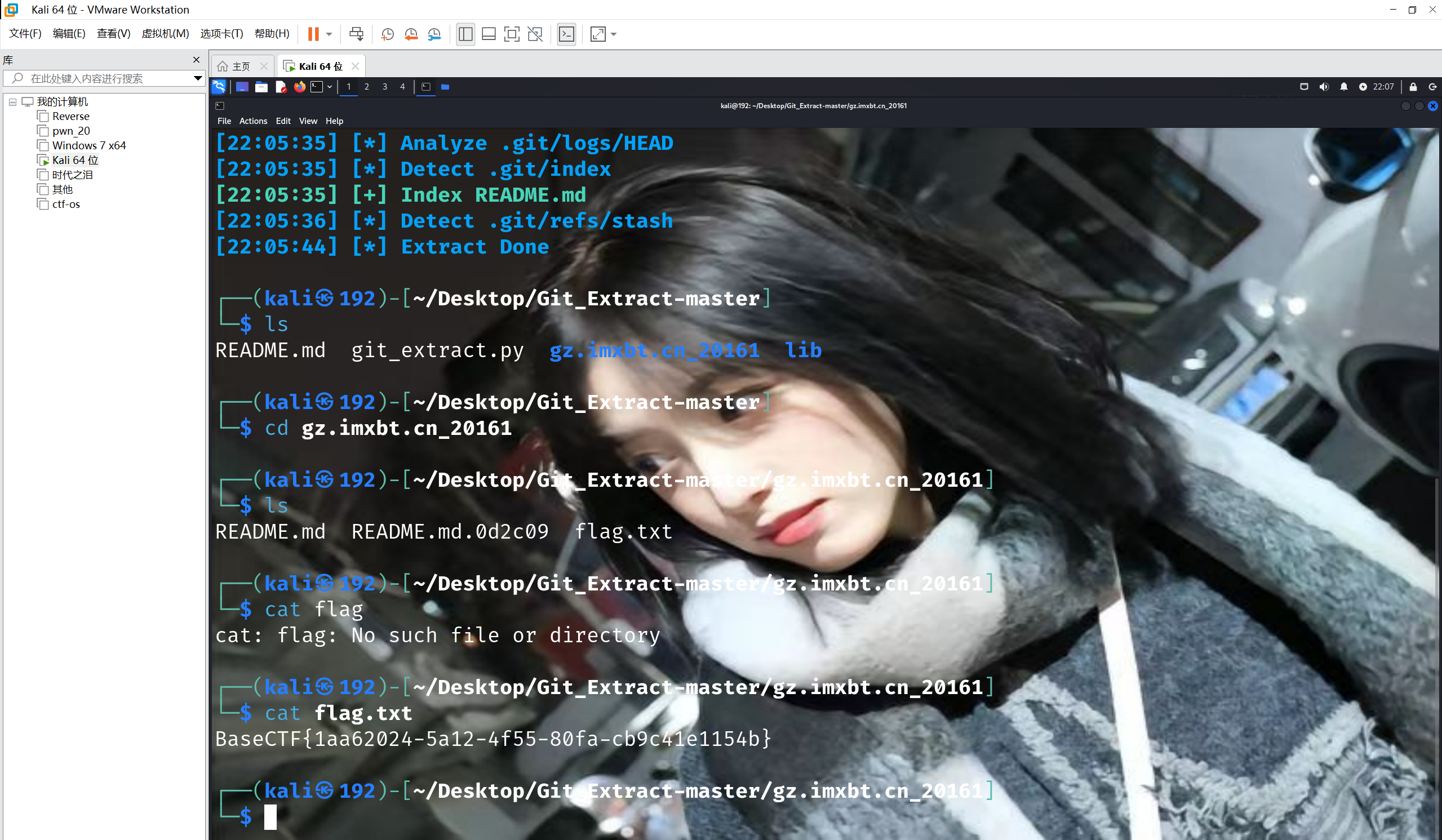Viewport: 1442px width, 840px height.
Task: Click the lock screen icon
Action: click(1413, 87)
